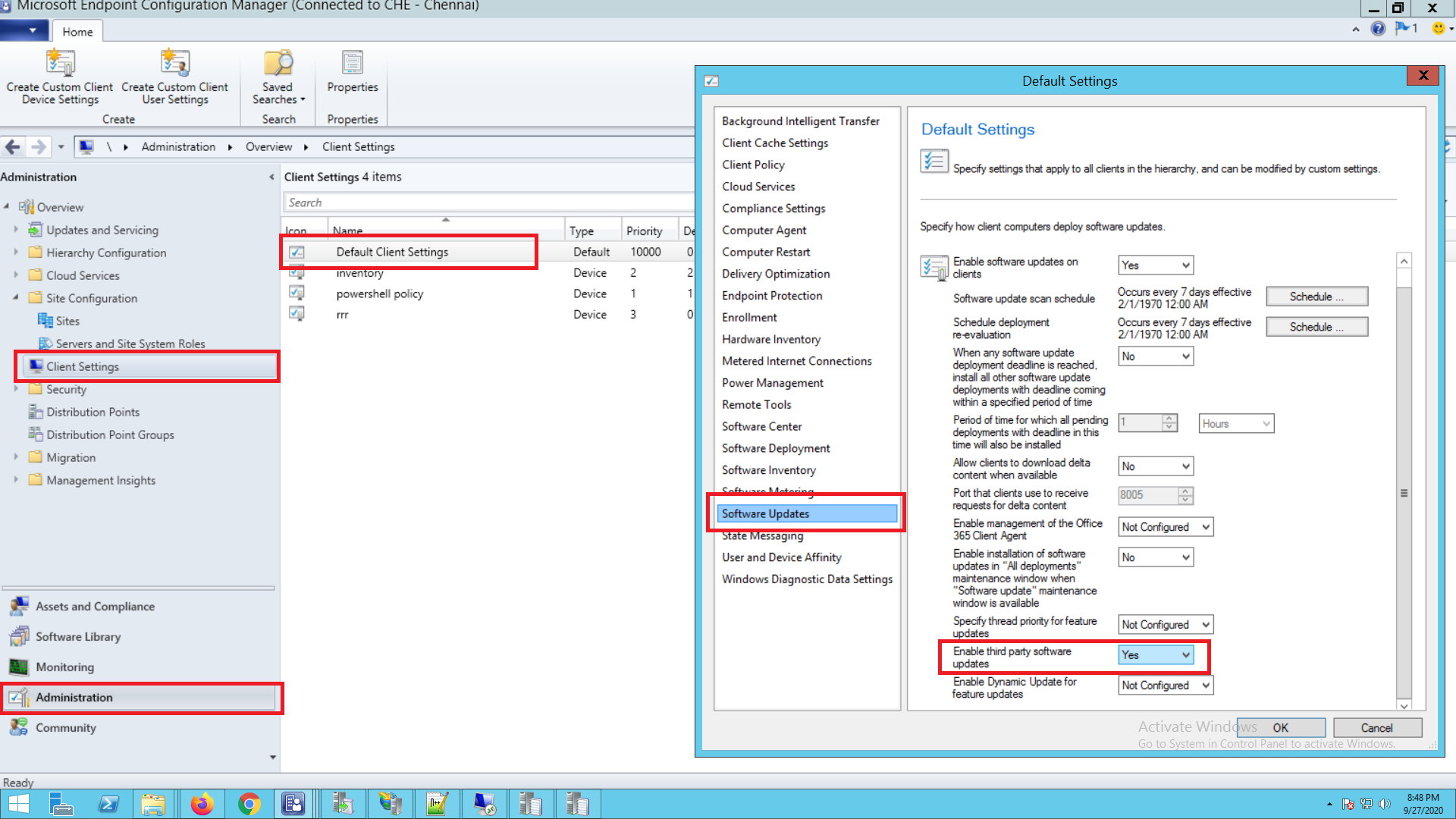Click the Client Settings search field
Screen dimensions: 1456x819
(x=485, y=202)
